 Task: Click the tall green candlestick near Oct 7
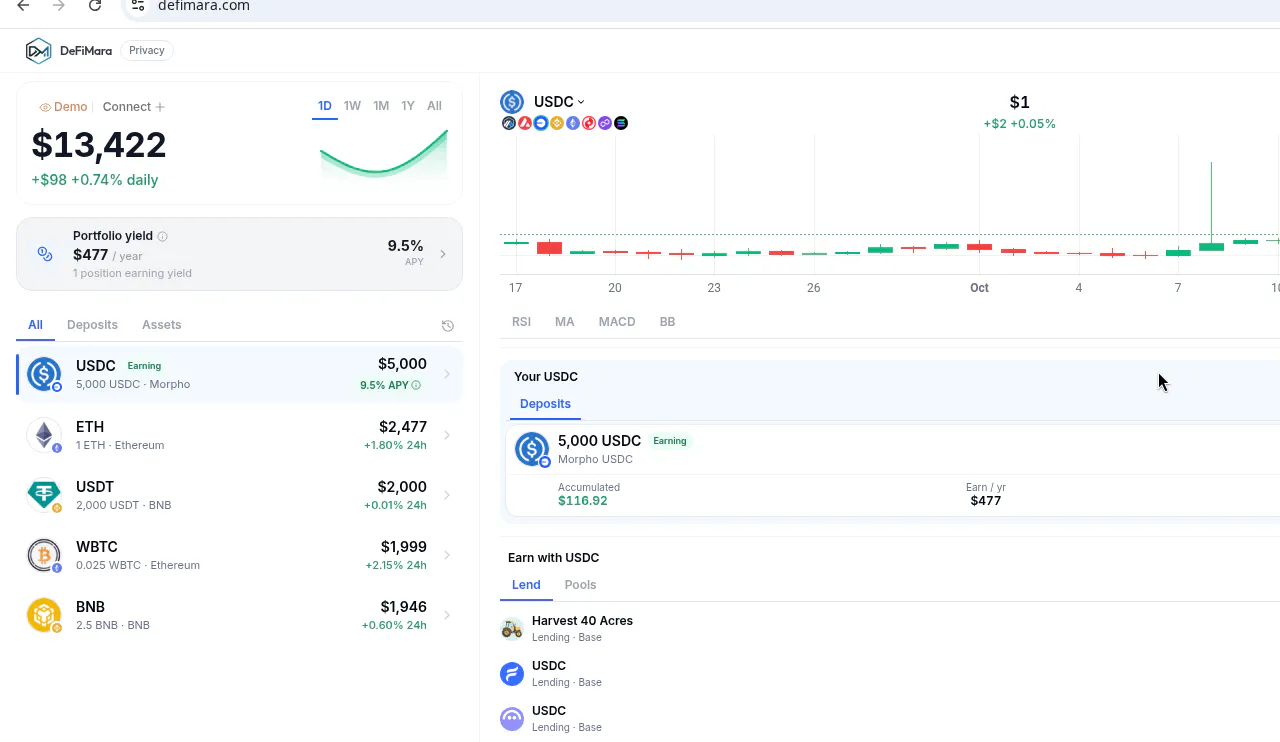(x=1211, y=206)
